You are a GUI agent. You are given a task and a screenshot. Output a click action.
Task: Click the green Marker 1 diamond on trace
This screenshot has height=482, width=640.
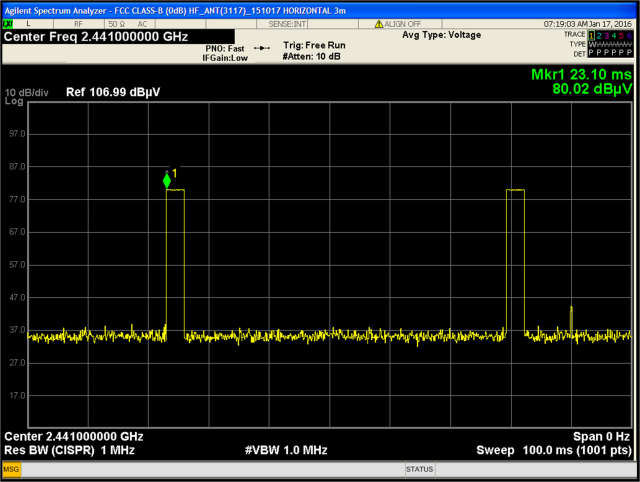tap(167, 180)
